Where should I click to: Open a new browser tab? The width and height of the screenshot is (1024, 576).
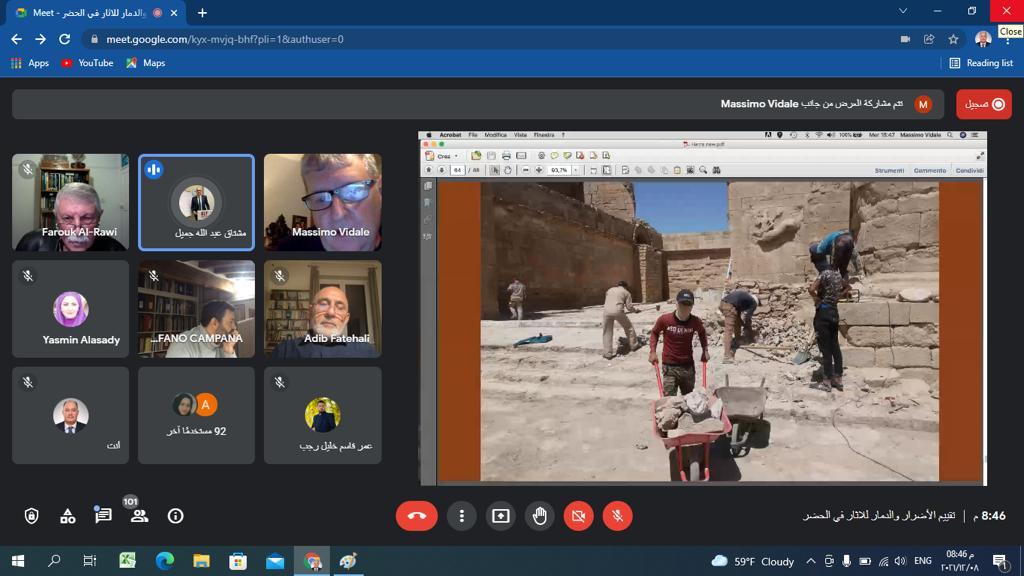tap(202, 13)
